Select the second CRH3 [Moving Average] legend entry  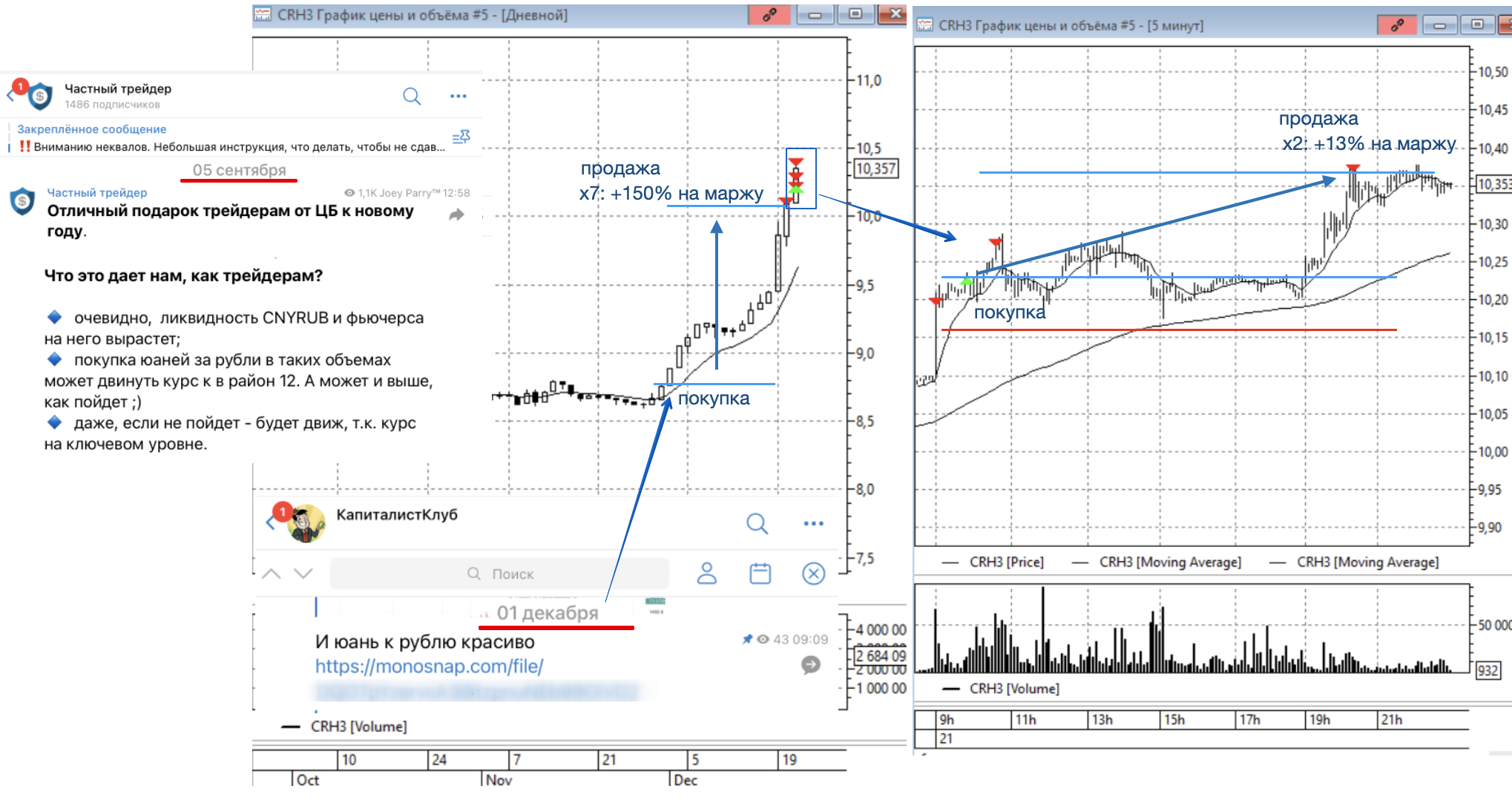click(1354, 562)
